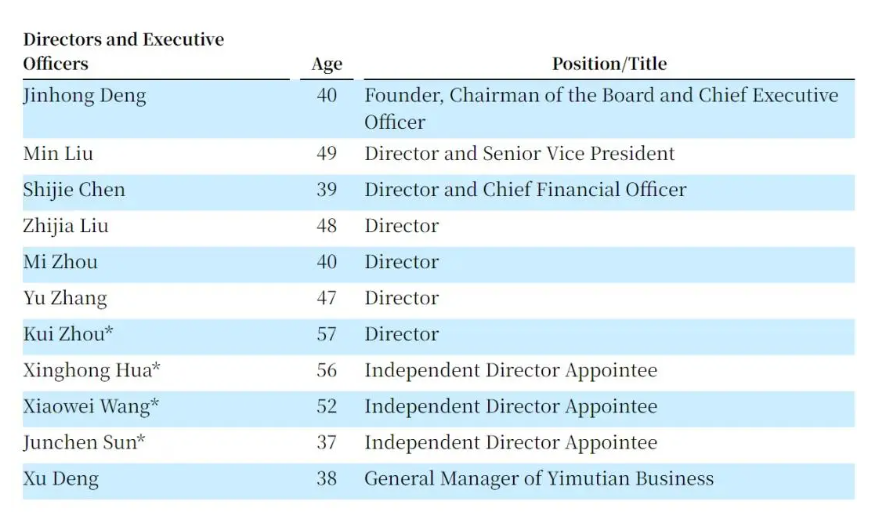Select the name Junchen Sun

84,442
